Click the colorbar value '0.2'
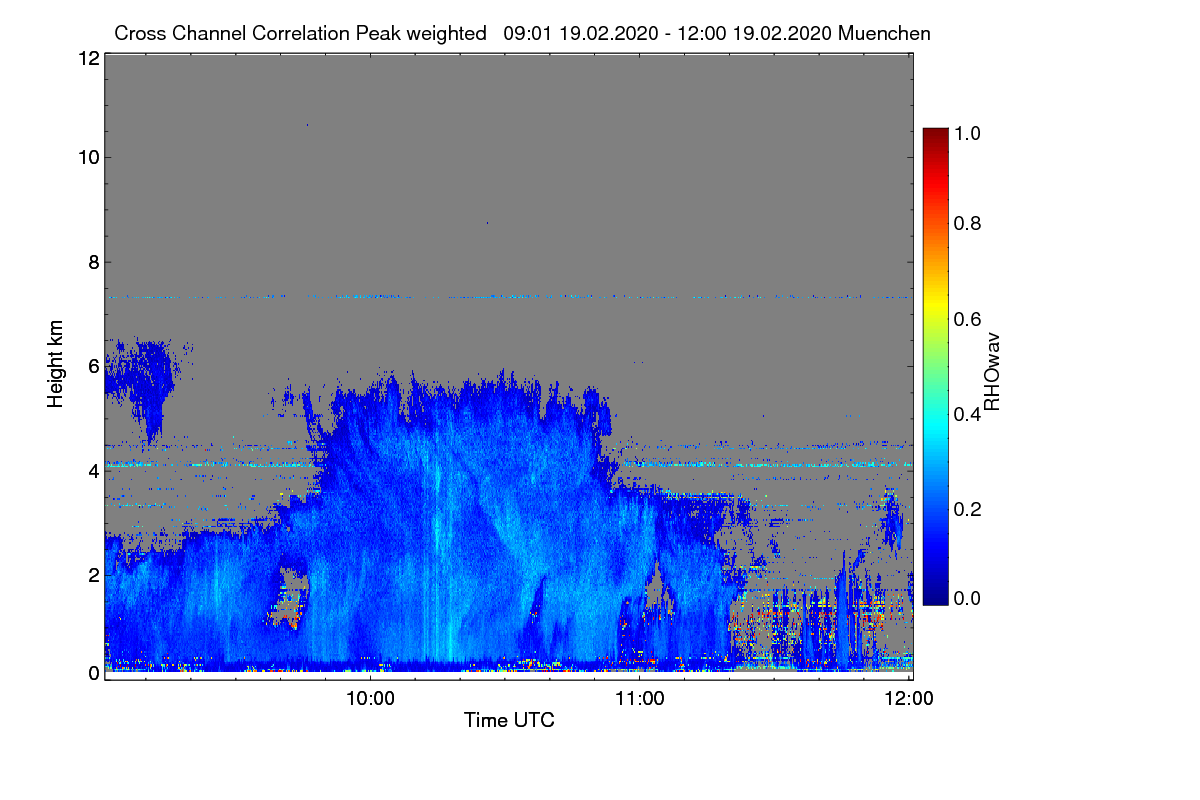1200x800 pixels. coord(968,508)
